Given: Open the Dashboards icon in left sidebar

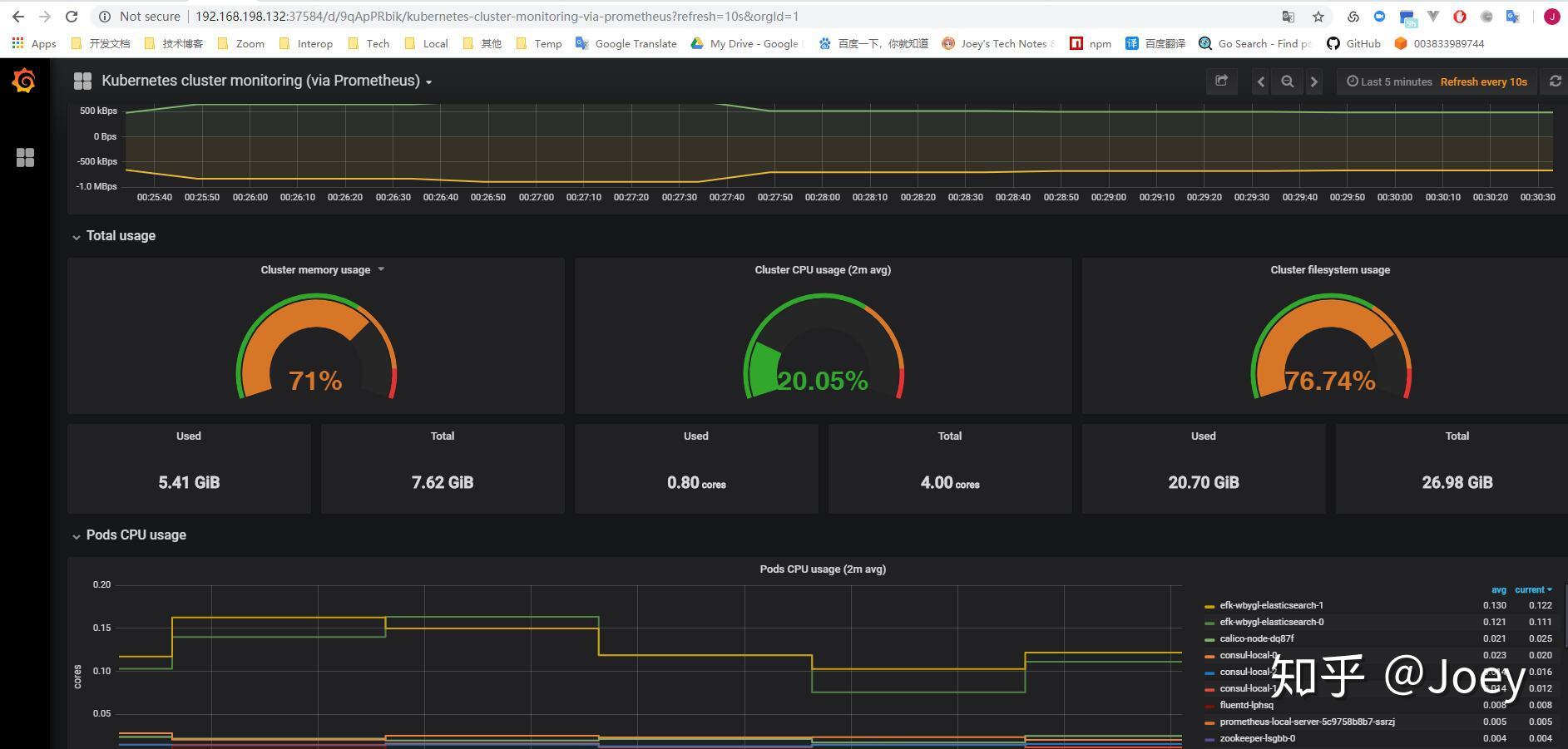Looking at the screenshot, I should click(x=25, y=157).
